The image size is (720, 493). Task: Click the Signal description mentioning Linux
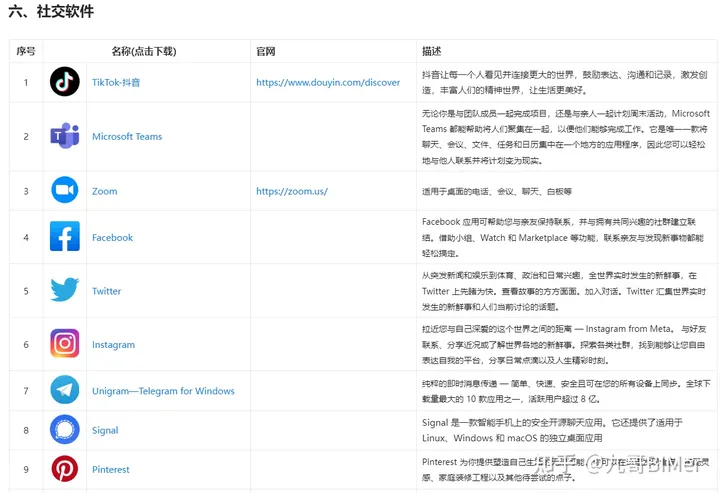coord(552,431)
